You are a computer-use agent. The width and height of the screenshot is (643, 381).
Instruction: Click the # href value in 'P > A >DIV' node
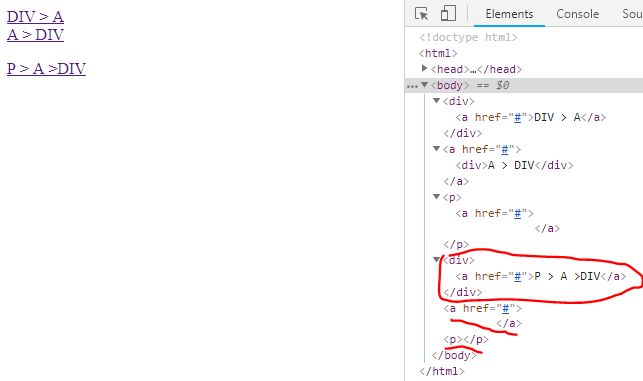pos(518,277)
